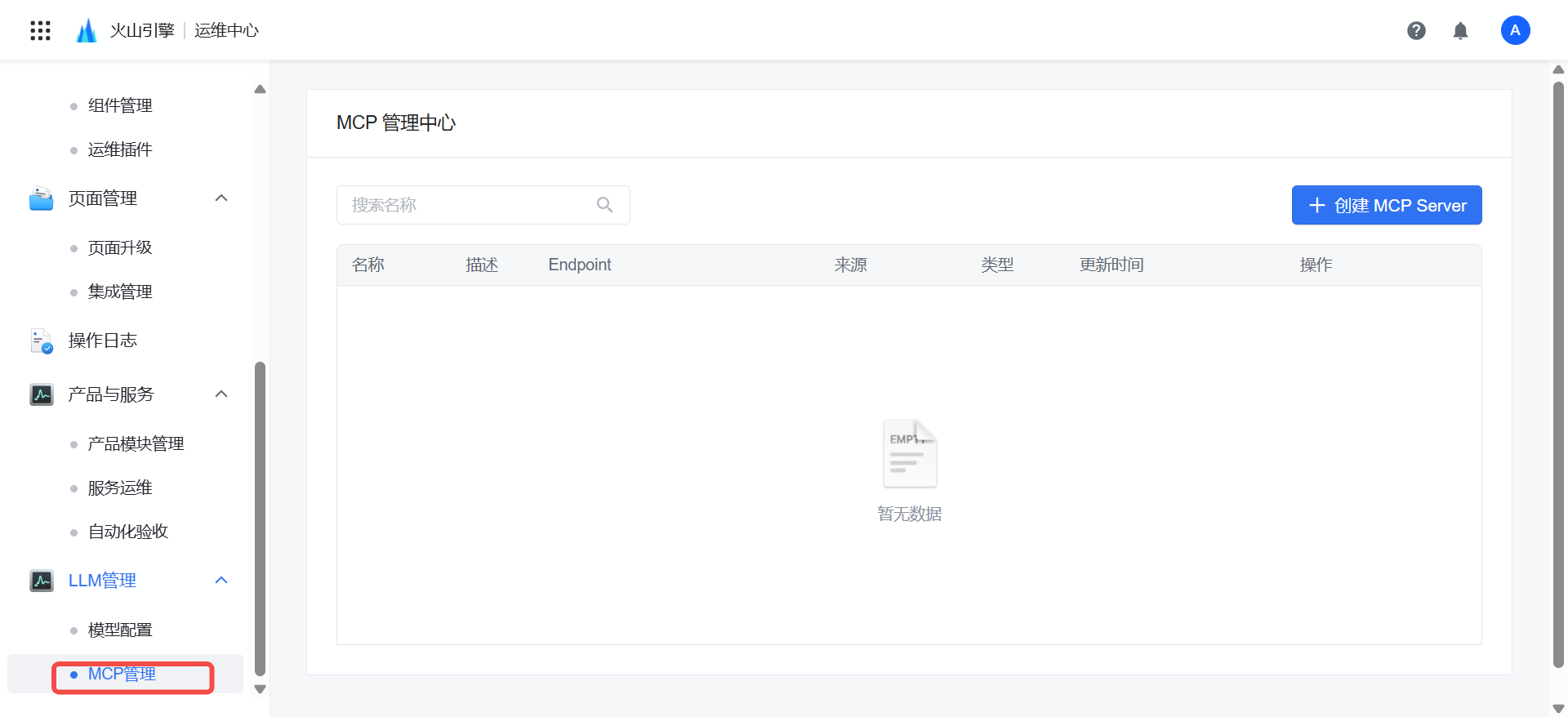This screenshot has height=717, width=1568.
Task: Click the search magnifier icon
Action: tap(604, 205)
